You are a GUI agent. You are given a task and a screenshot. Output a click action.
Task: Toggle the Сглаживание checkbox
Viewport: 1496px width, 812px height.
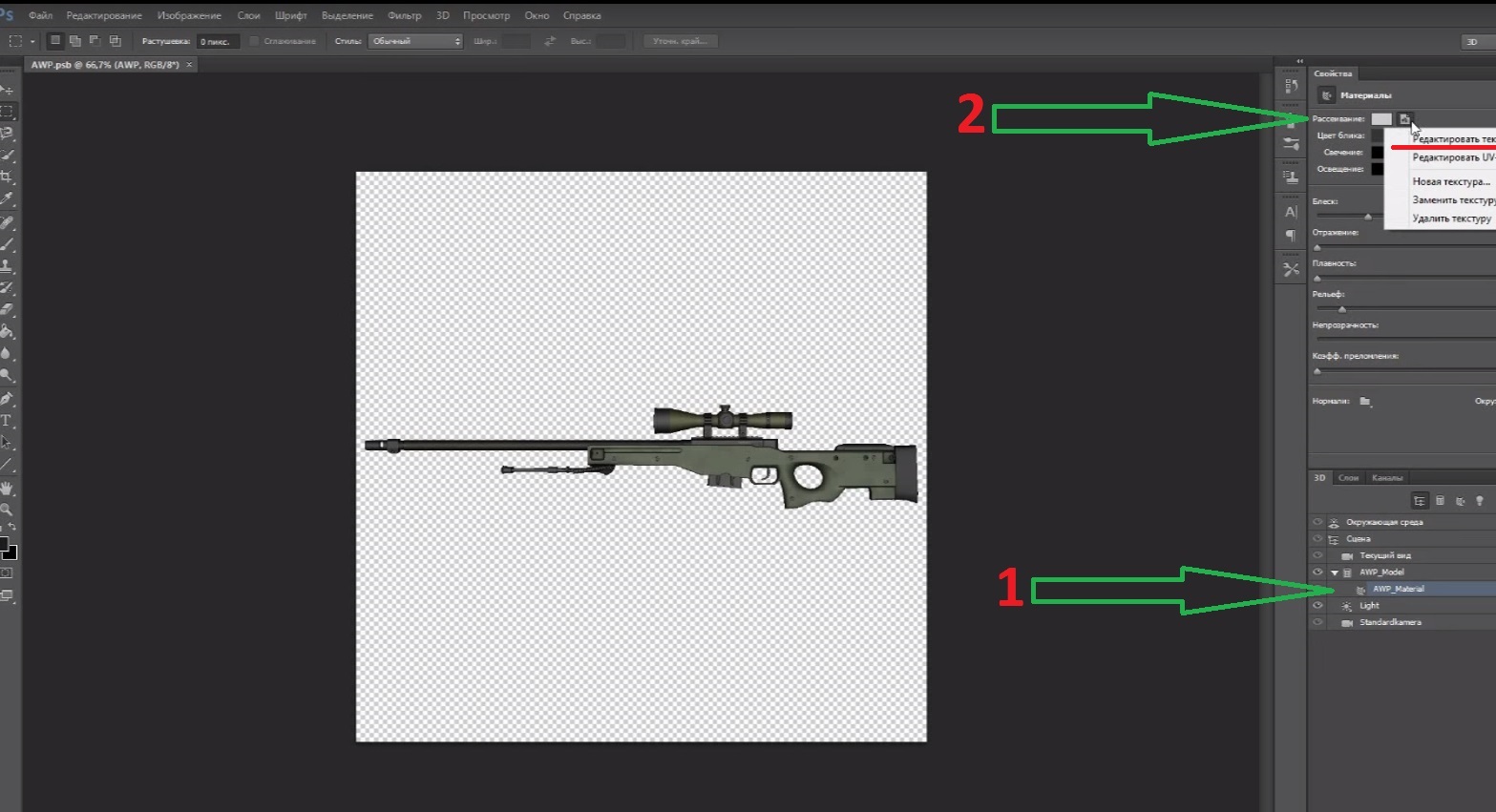coord(254,41)
